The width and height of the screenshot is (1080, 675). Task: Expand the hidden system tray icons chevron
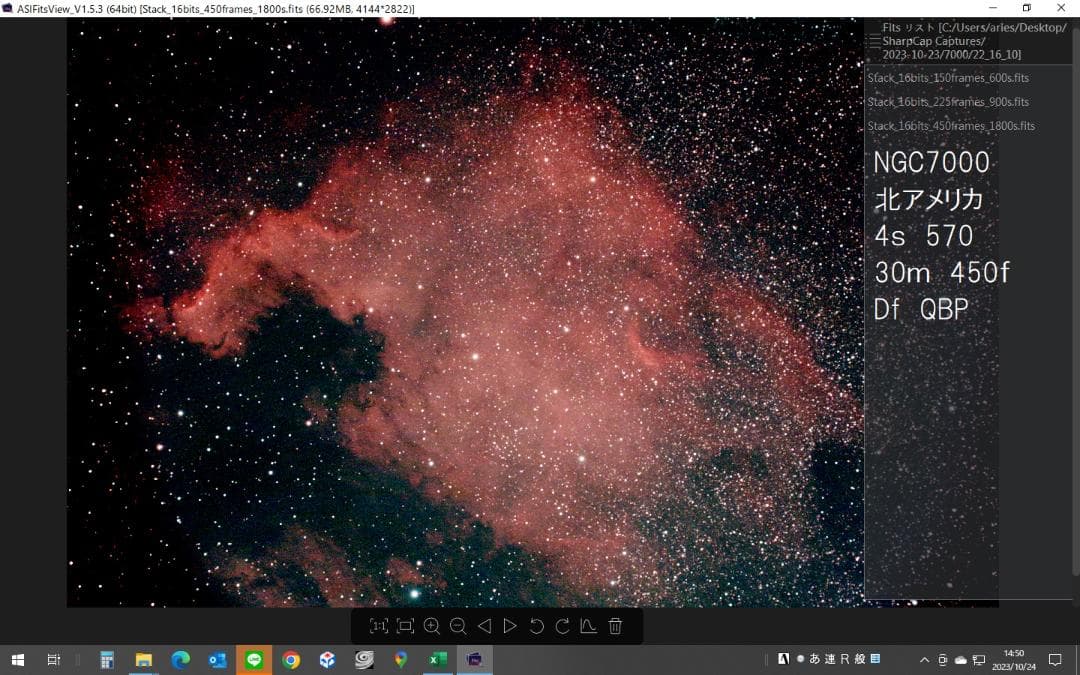click(x=924, y=660)
